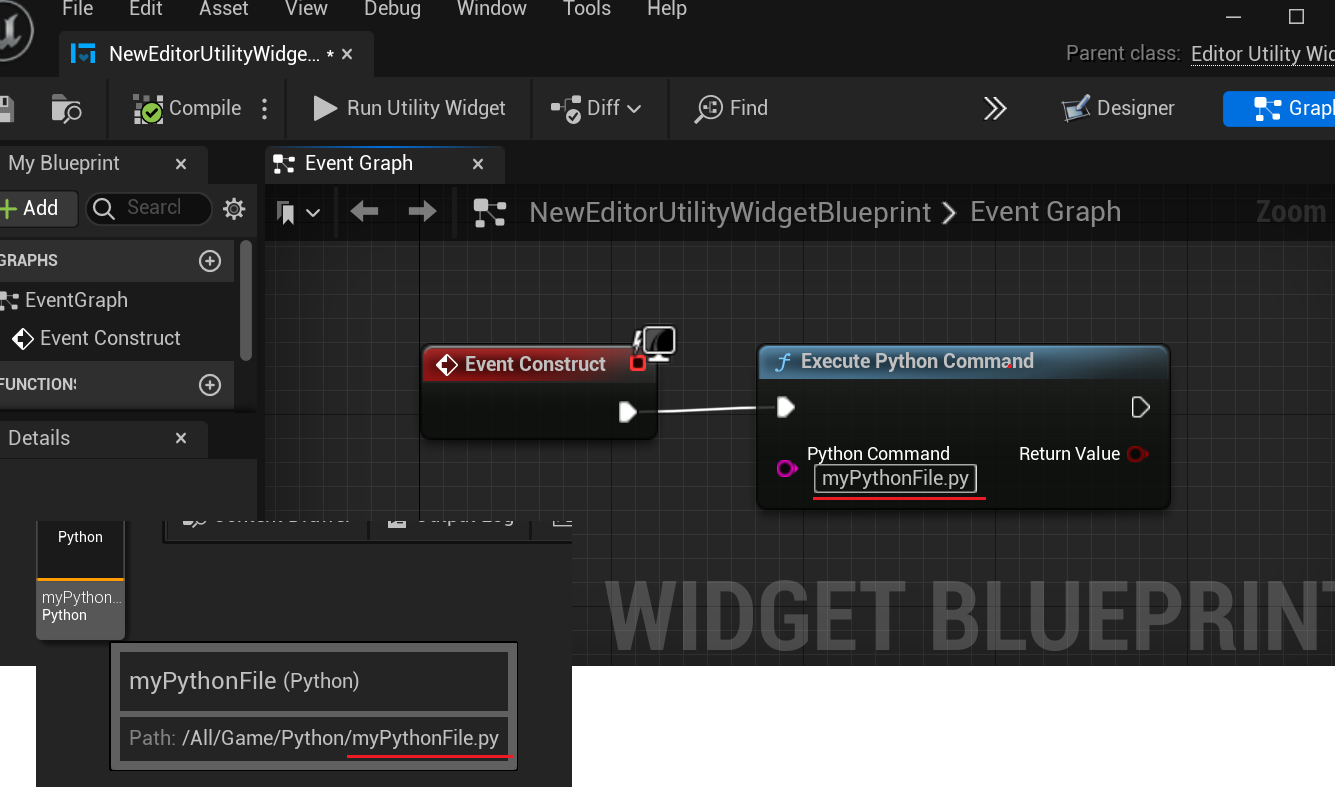The image size is (1335, 787).
Task: Compile the blueprint
Action: click(188, 108)
